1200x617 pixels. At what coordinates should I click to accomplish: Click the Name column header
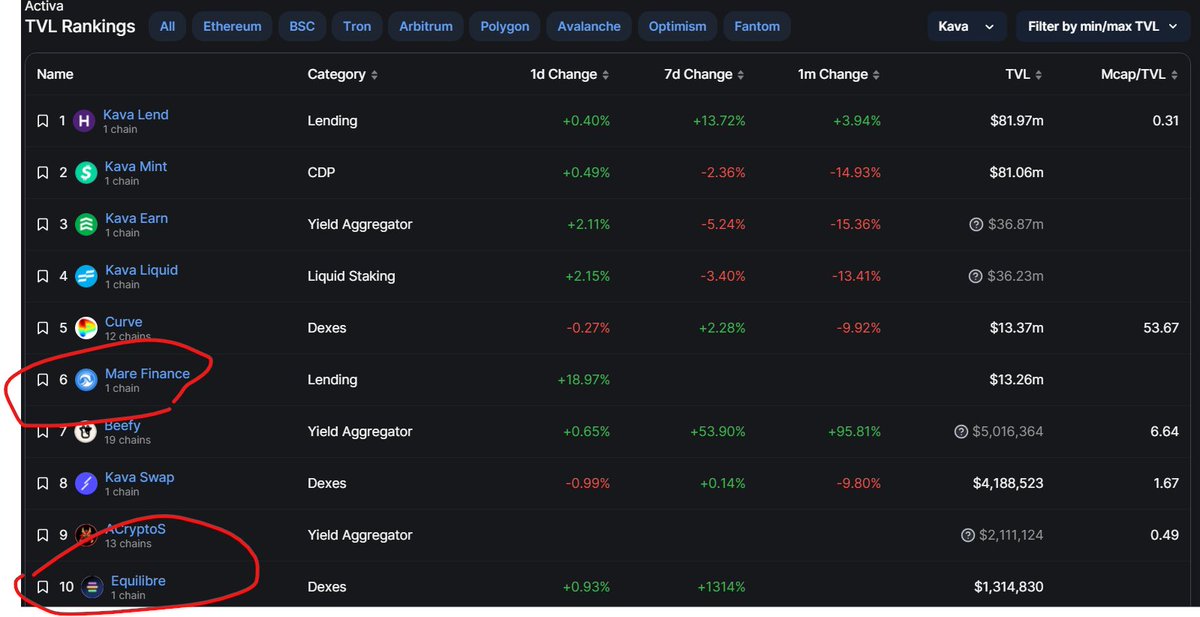pos(55,75)
